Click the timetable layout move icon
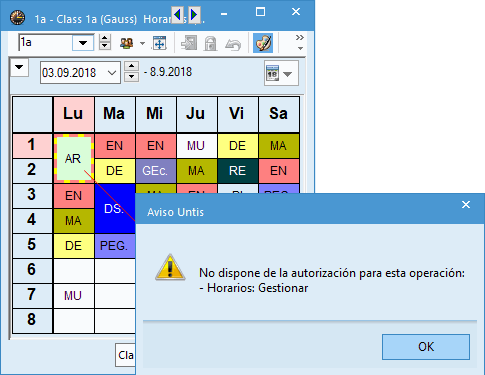The width and height of the screenshot is (485, 375). [x=159, y=43]
